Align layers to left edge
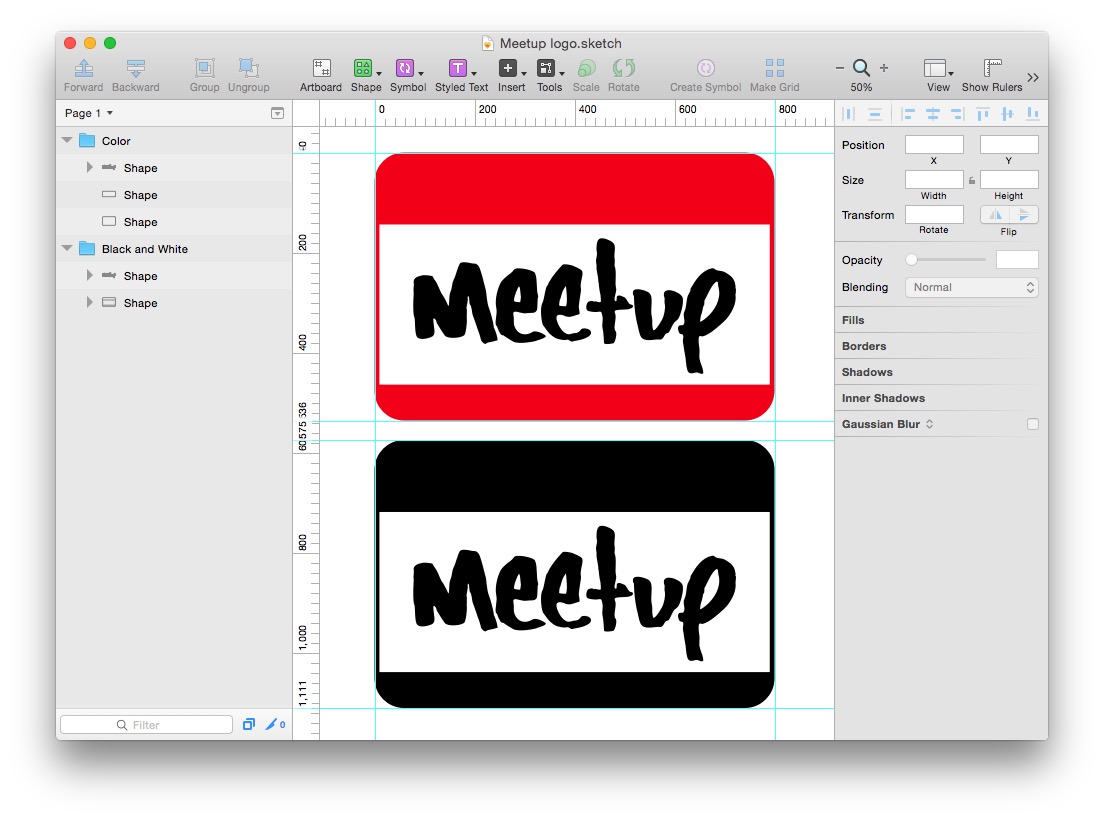Screen dimensions: 1104x820 point(908,114)
